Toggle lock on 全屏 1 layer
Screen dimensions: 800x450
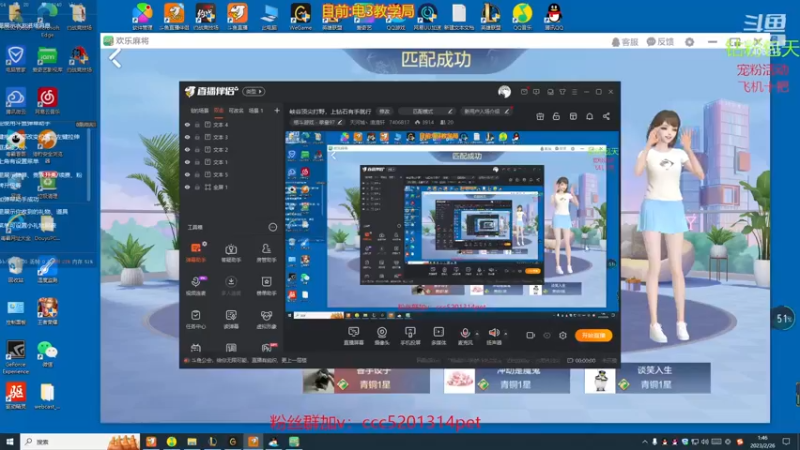pyautogui.click(x=197, y=187)
